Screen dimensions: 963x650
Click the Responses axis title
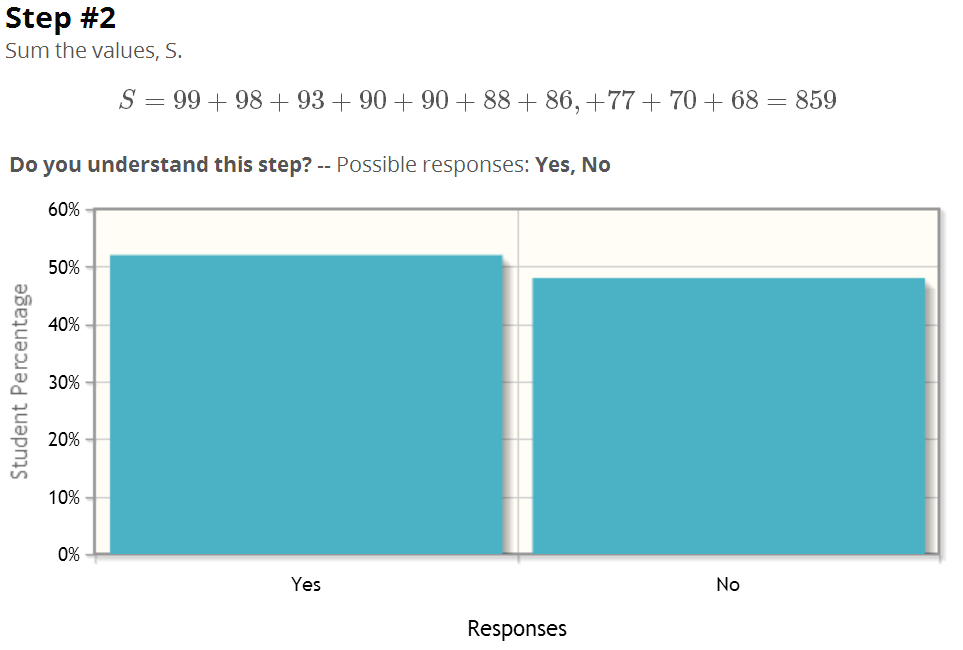click(517, 628)
